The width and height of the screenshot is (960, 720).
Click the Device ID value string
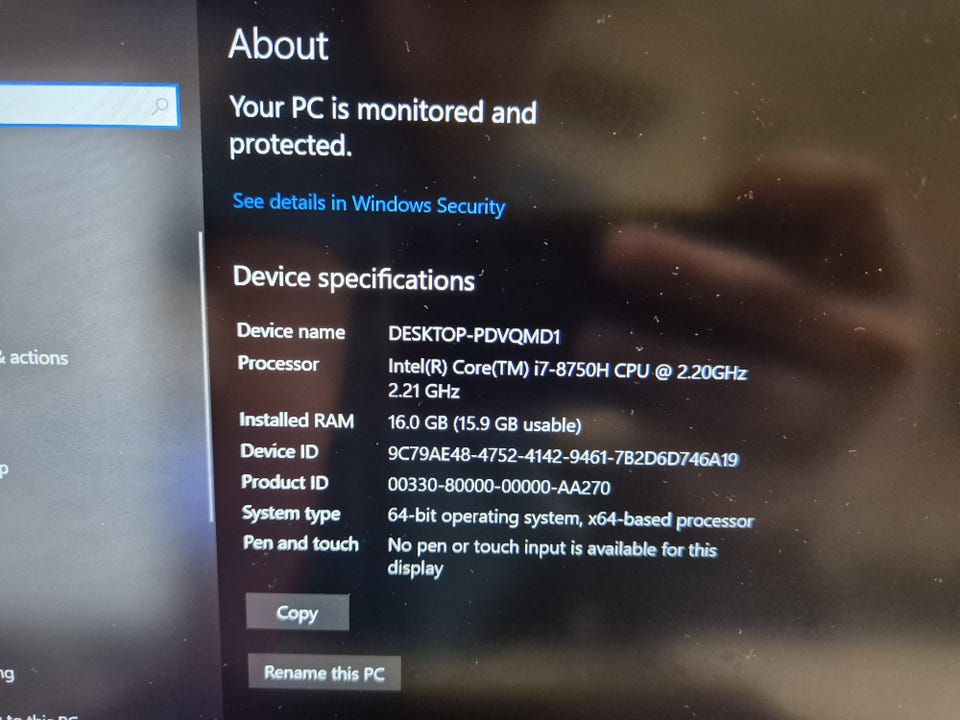[563, 457]
